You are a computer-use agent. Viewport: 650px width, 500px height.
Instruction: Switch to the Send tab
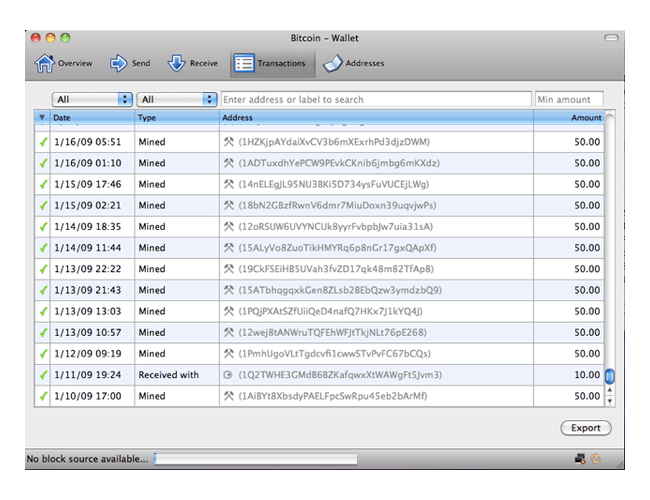click(130, 63)
